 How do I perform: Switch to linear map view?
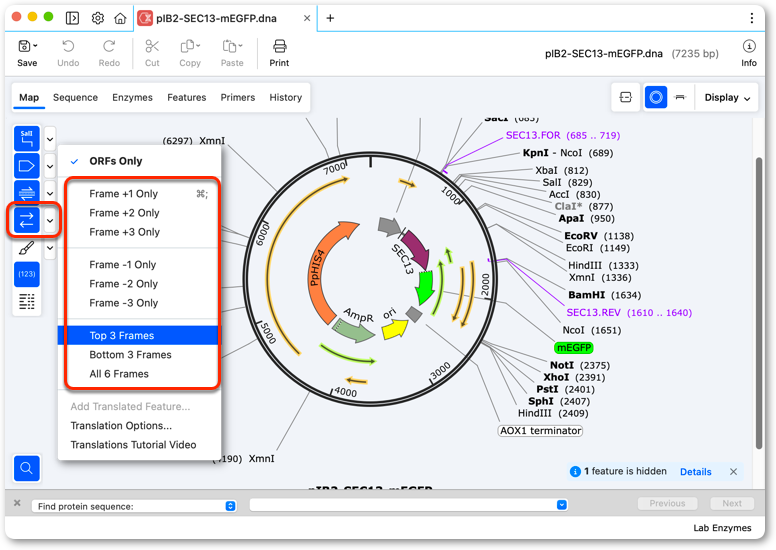click(680, 98)
